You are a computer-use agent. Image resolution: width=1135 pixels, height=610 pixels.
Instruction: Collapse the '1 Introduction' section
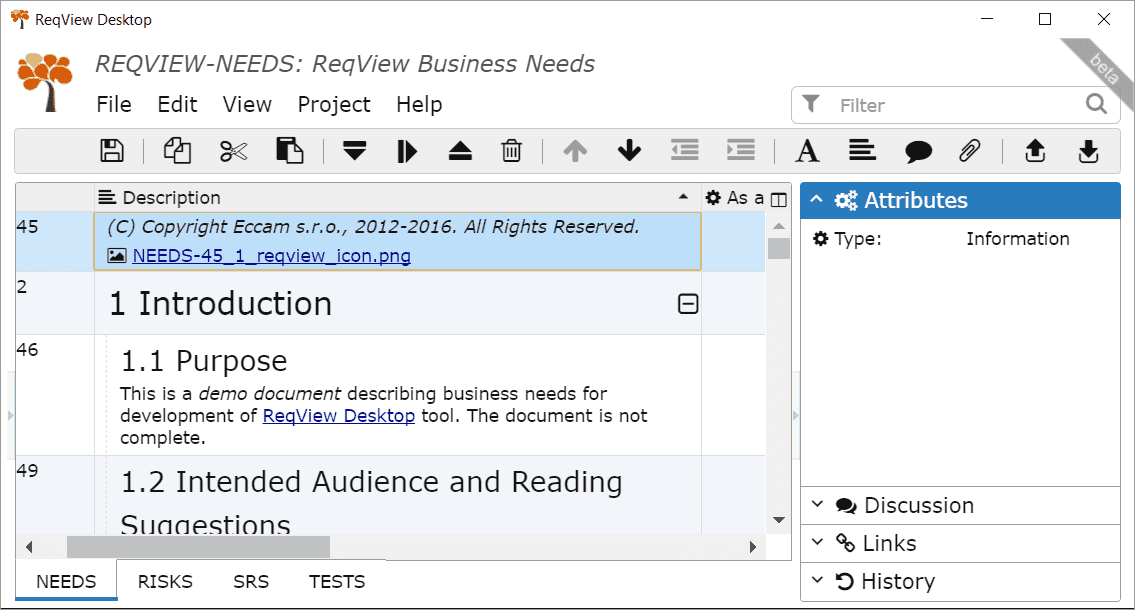coord(688,304)
